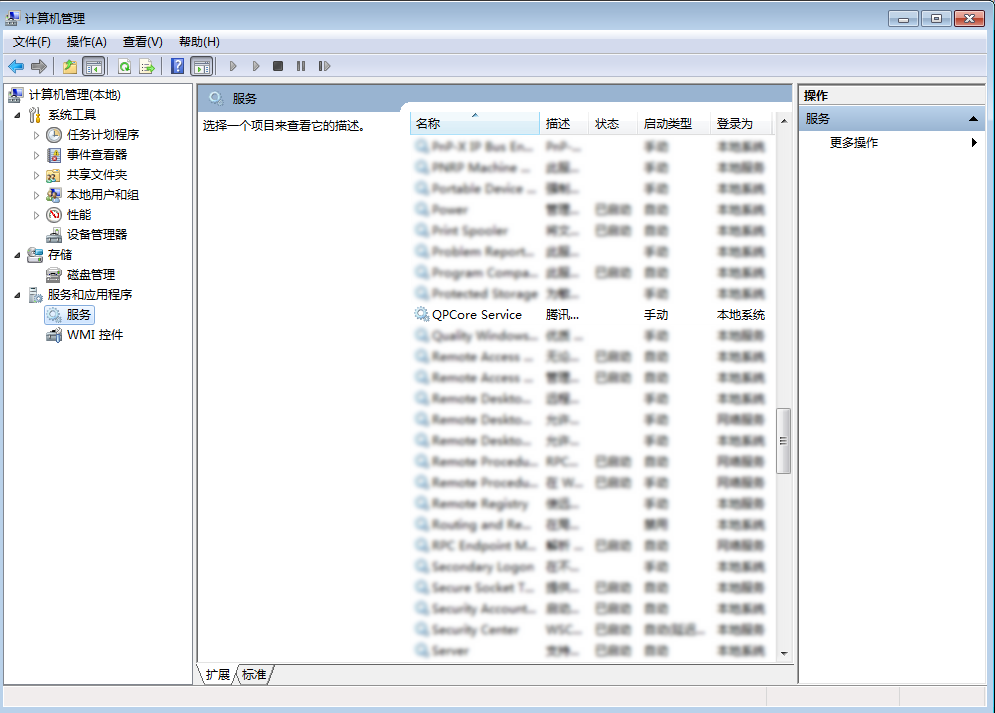
Task: Click the Pause service icon
Action: pyautogui.click(x=301, y=66)
